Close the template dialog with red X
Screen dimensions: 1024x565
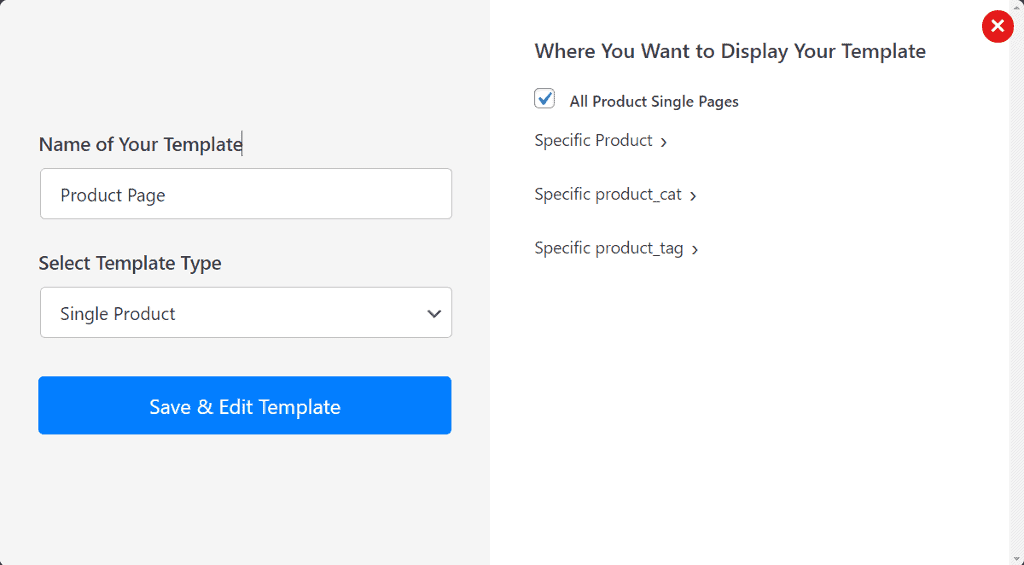coord(997,26)
